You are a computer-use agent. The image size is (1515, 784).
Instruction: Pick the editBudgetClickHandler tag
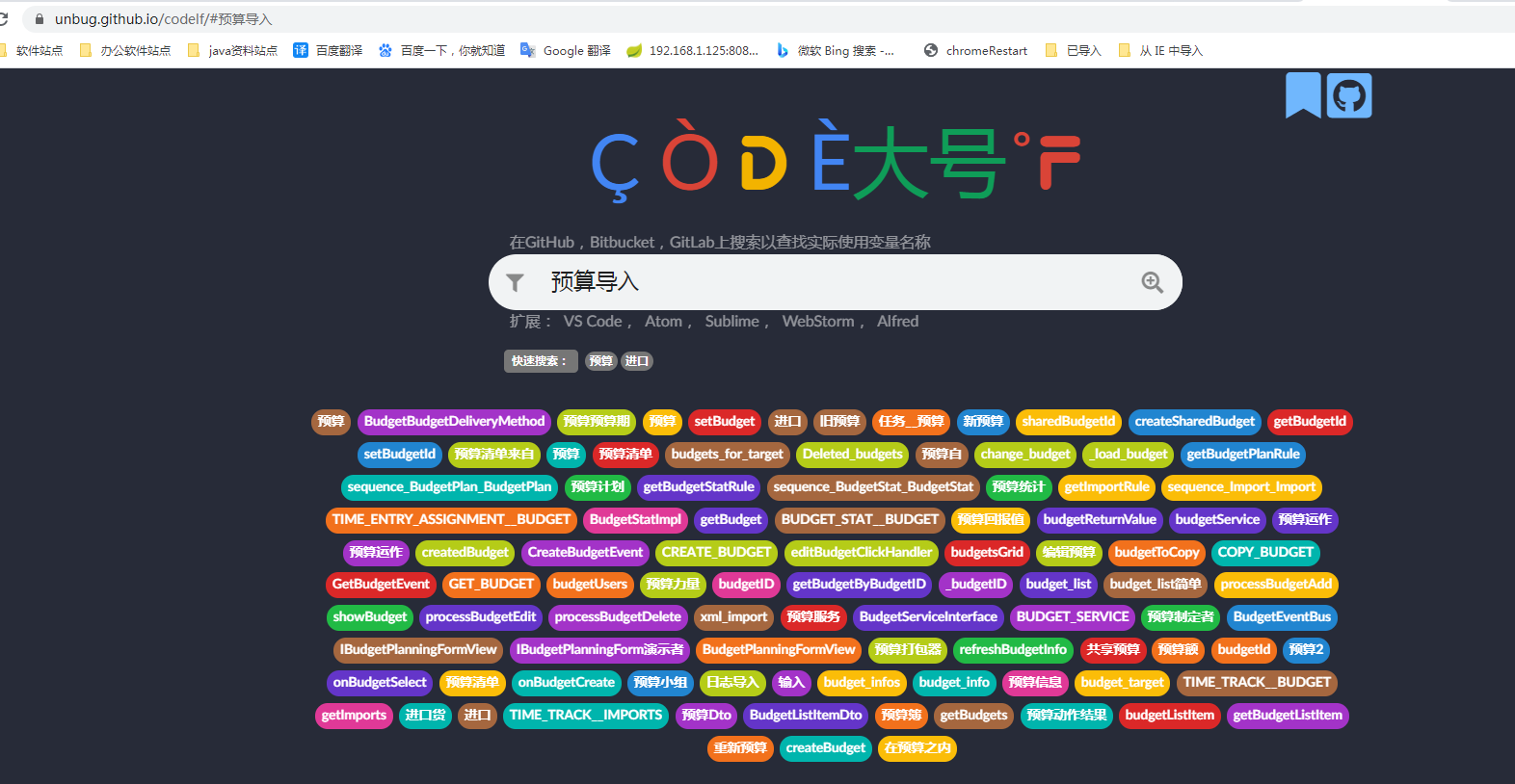point(862,553)
